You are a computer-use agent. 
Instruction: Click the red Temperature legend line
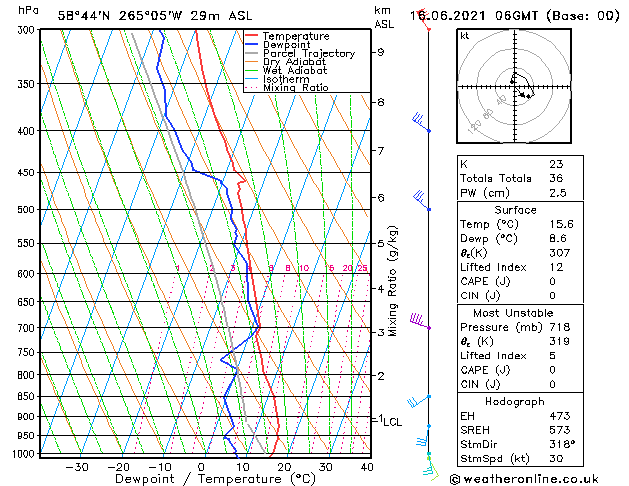(252, 36)
